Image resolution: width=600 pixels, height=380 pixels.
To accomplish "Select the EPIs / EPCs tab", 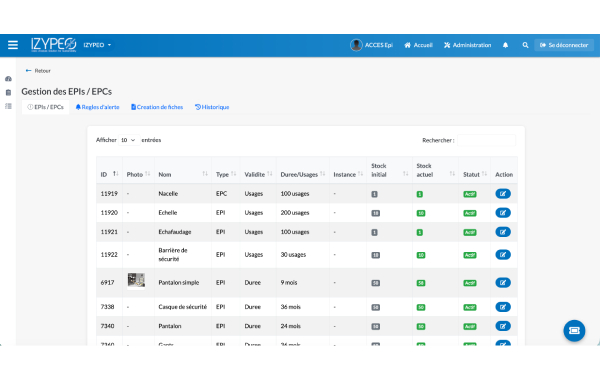I will pyautogui.click(x=46, y=107).
